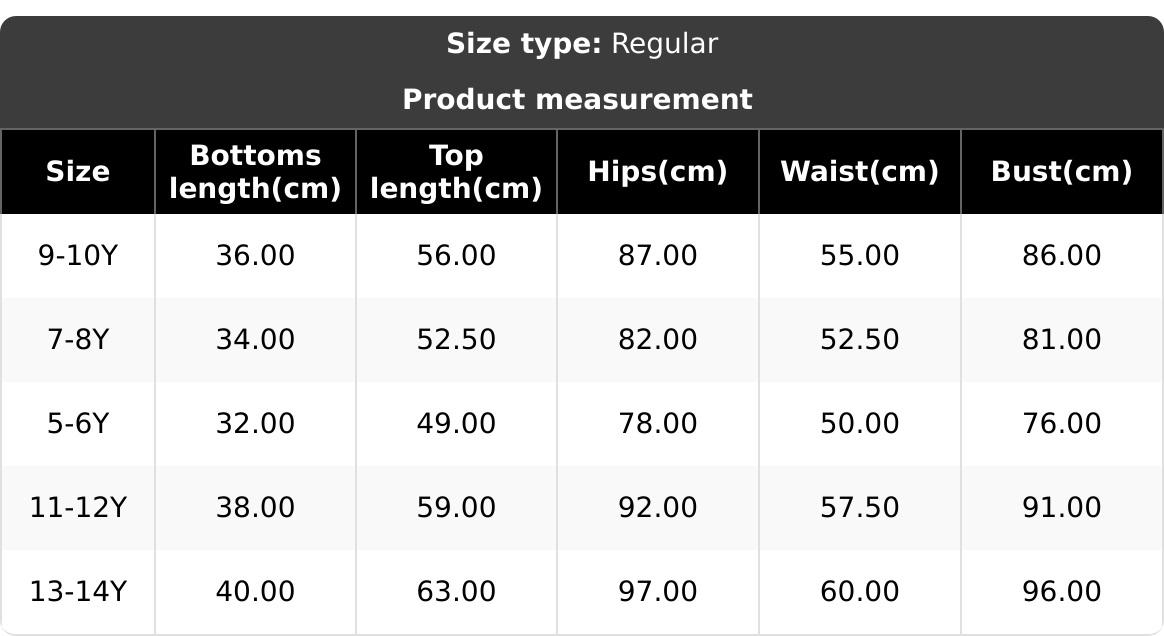
Task: Click the 13-14Y bottoms length value 40.00
Action: 255,592
